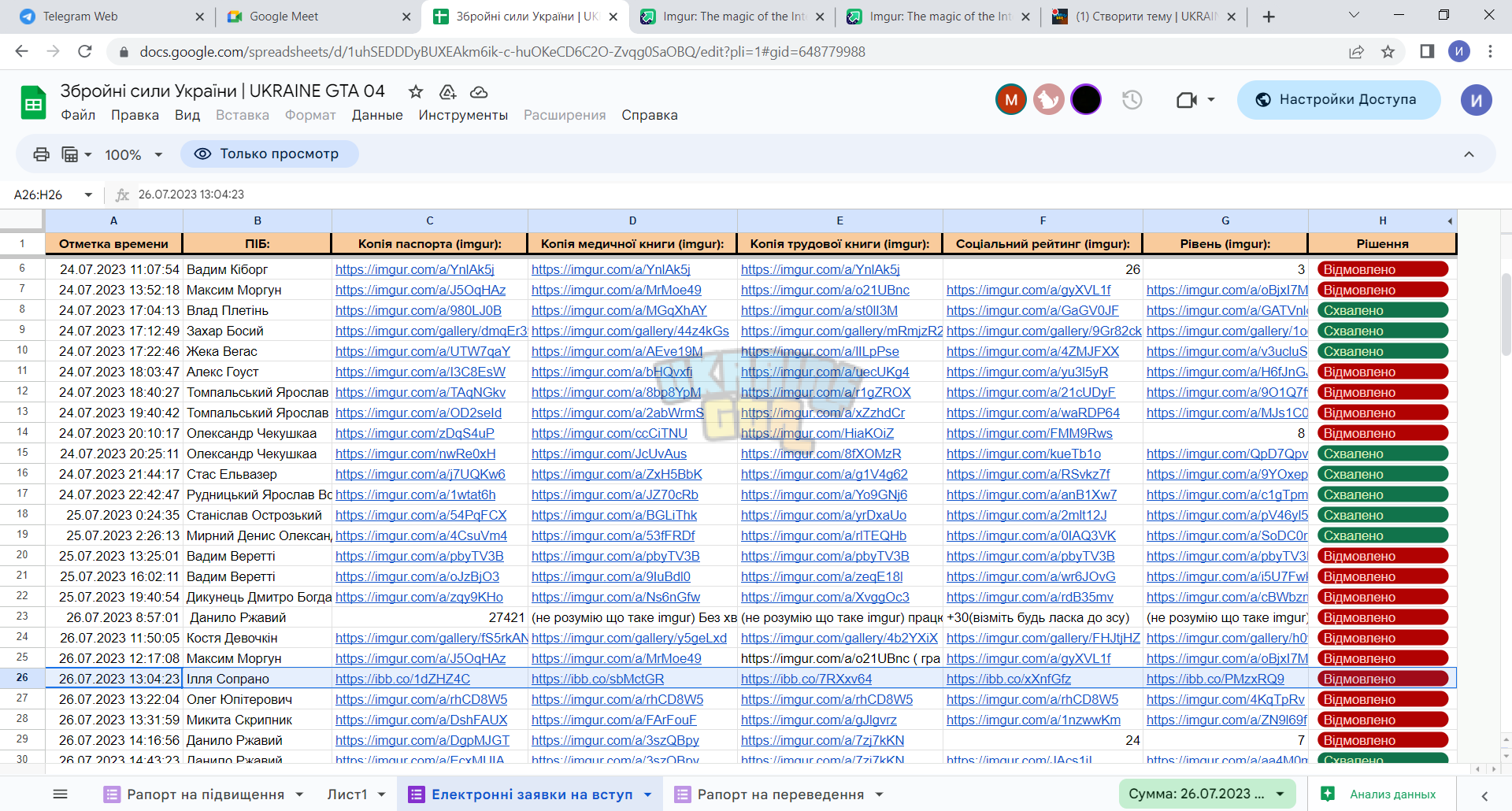Screen dimensions: 1512x811
Task: Open passport link imgur.com/a/980LJ0B
Action: click(418, 311)
